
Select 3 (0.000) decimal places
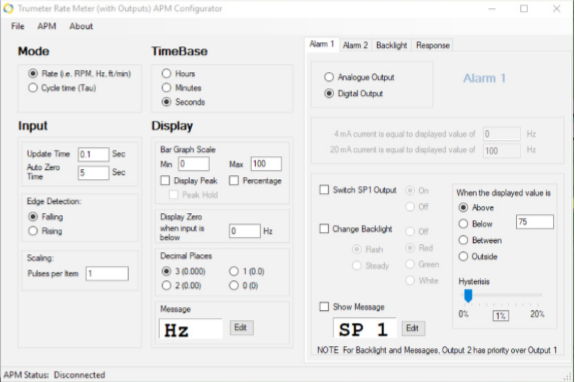click(166, 271)
